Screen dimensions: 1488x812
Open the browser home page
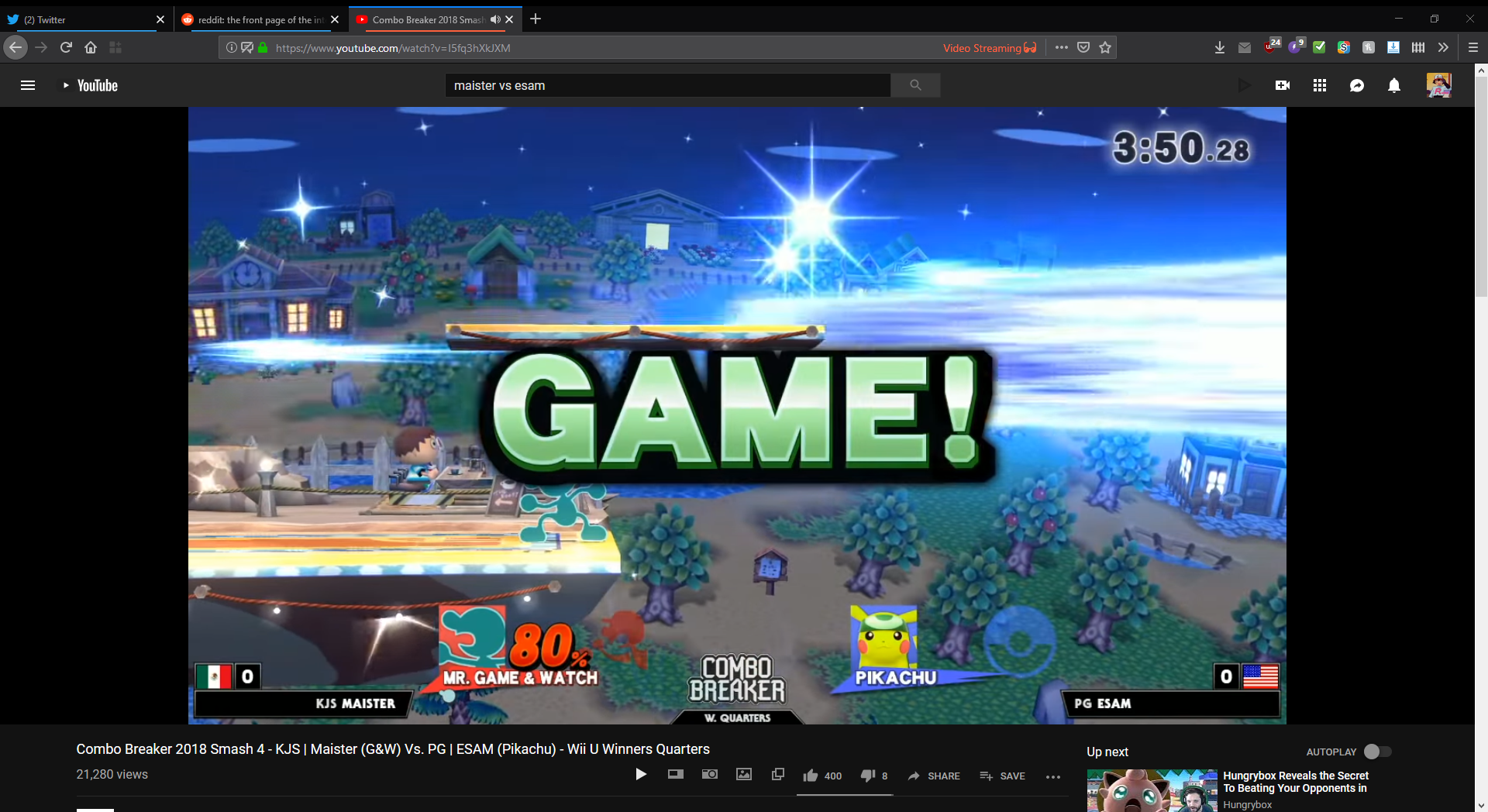(91, 47)
